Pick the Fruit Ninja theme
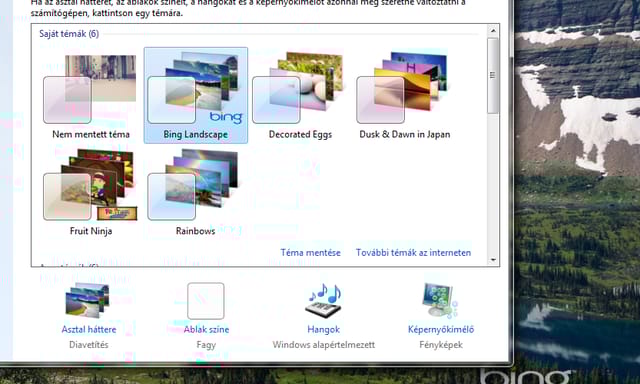This screenshot has height=384, width=640. (91, 192)
